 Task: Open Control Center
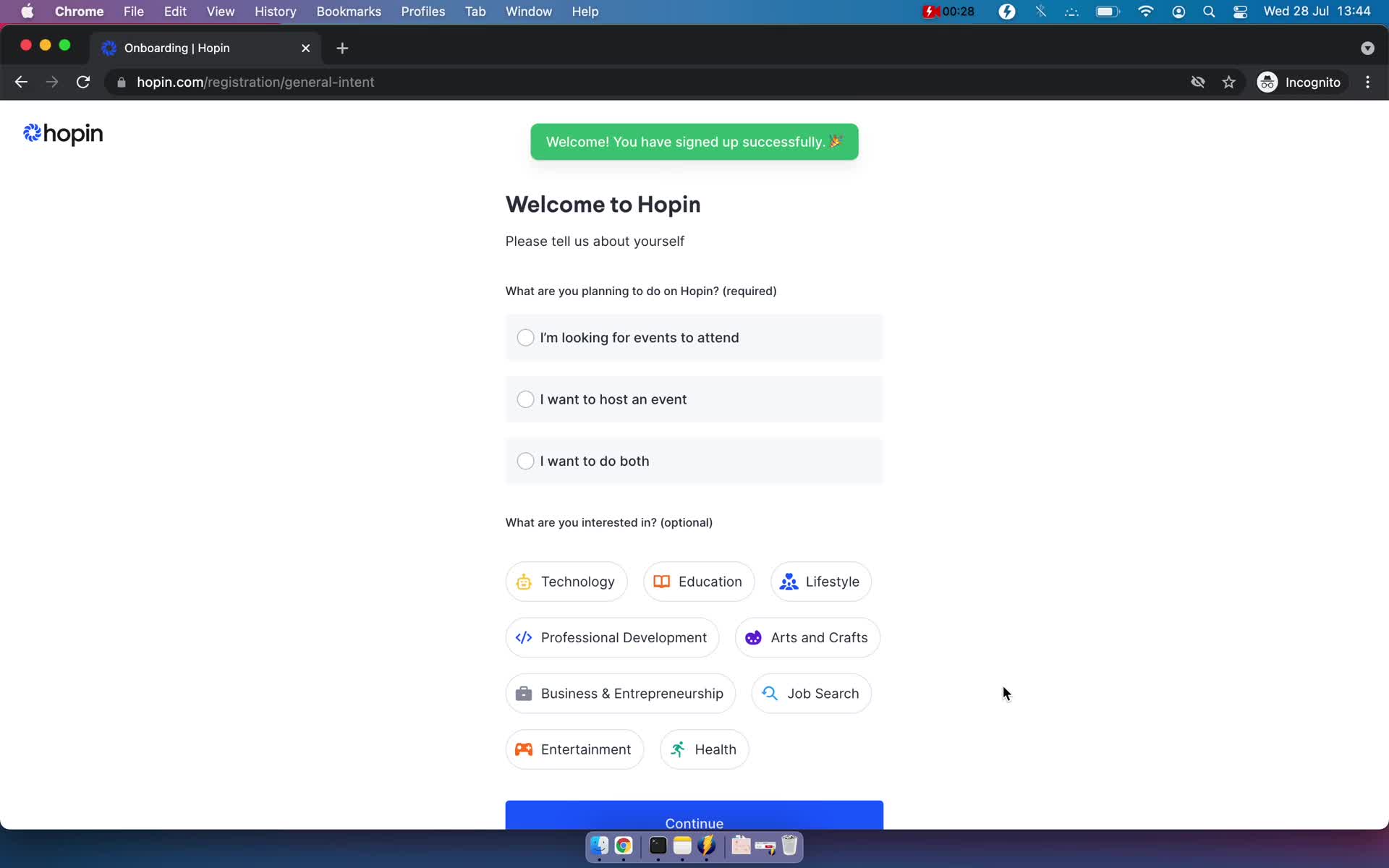[1240, 12]
